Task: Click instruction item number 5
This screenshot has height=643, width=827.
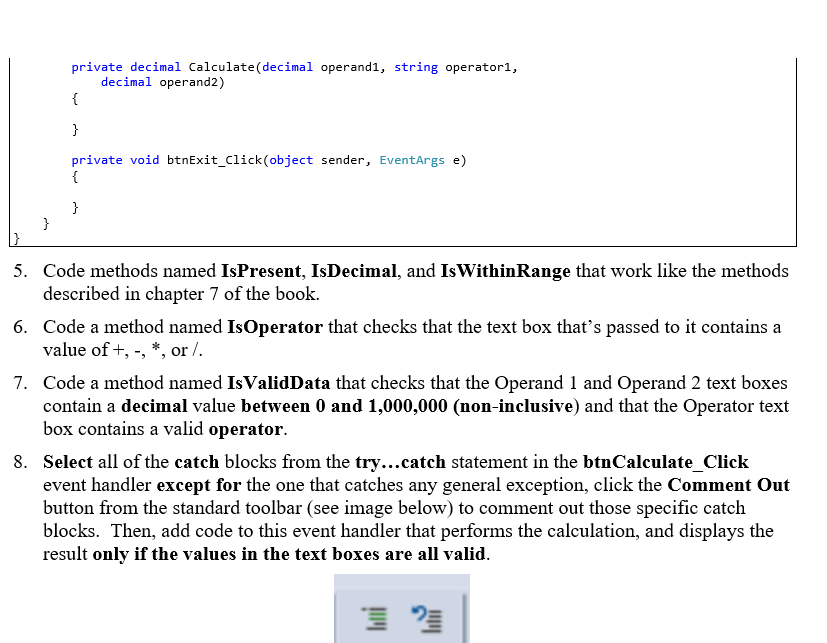Action: point(18,271)
